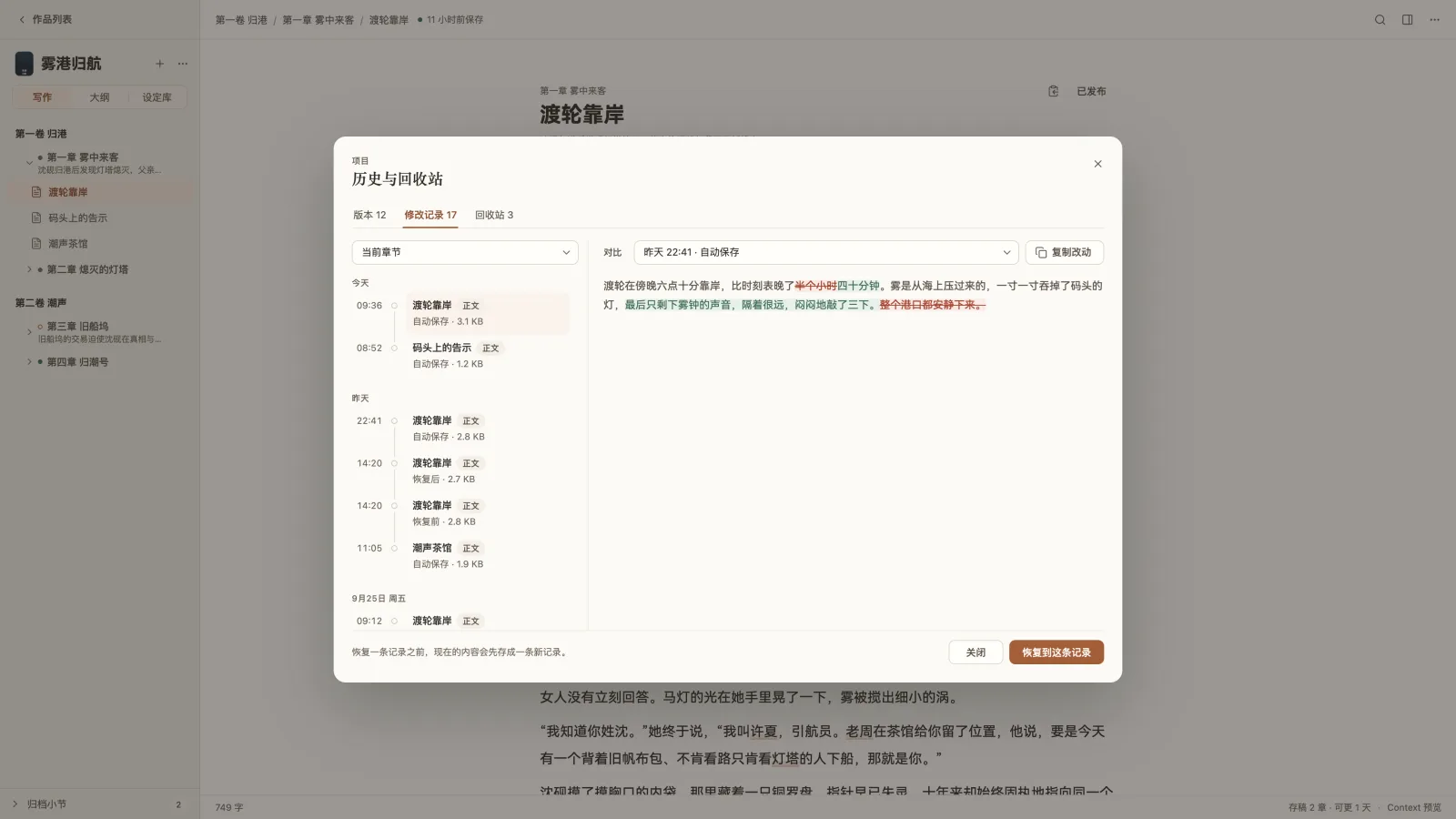
Task: Expand the 第三章 旧船坞 chapter
Action: click(x=29, y=332)
